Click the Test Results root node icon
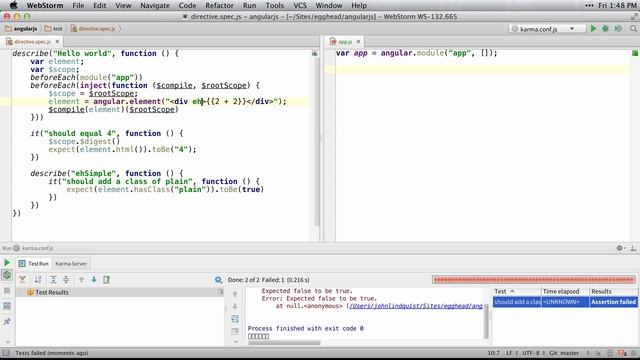The image size is (640, 360). click(30, 292)
